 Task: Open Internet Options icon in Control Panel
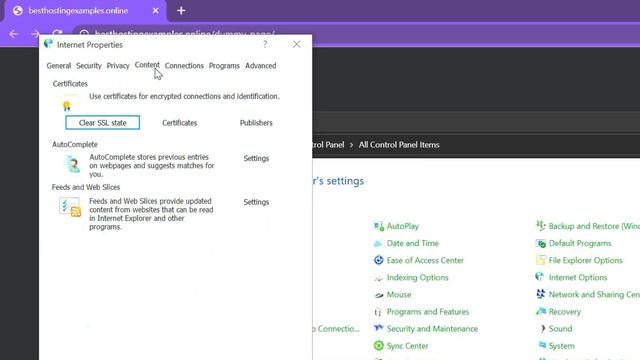[540, 277]
